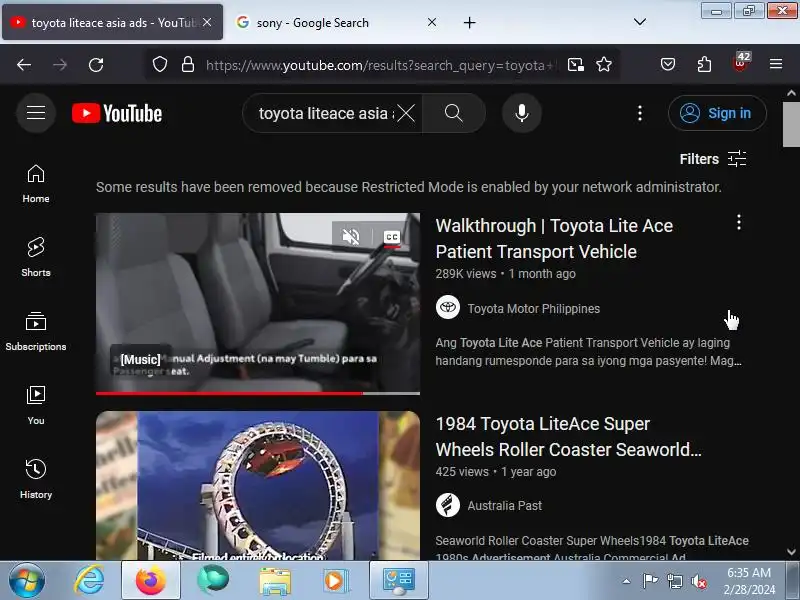Open the You section
Image resolution: width=800 pixels, height=600 pixels.
coord(36,406)
